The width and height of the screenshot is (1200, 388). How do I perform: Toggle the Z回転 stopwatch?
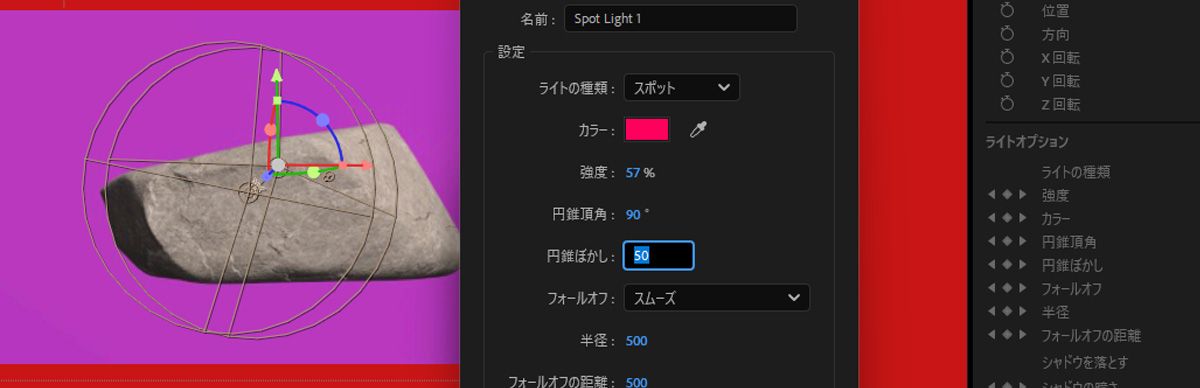pos(1008,103)
